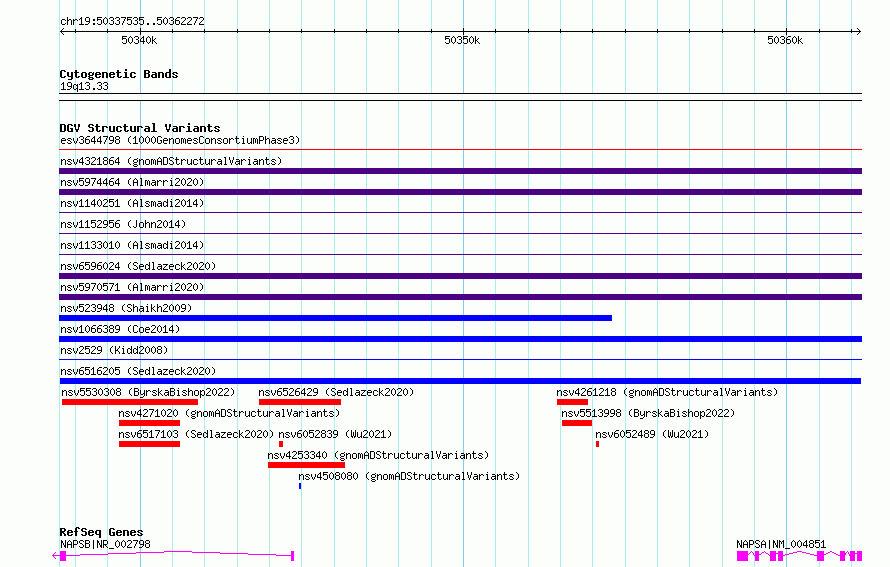Click the small blue marker under nsv4508080
The image size is (890, 567).
(x=300, y=486)
